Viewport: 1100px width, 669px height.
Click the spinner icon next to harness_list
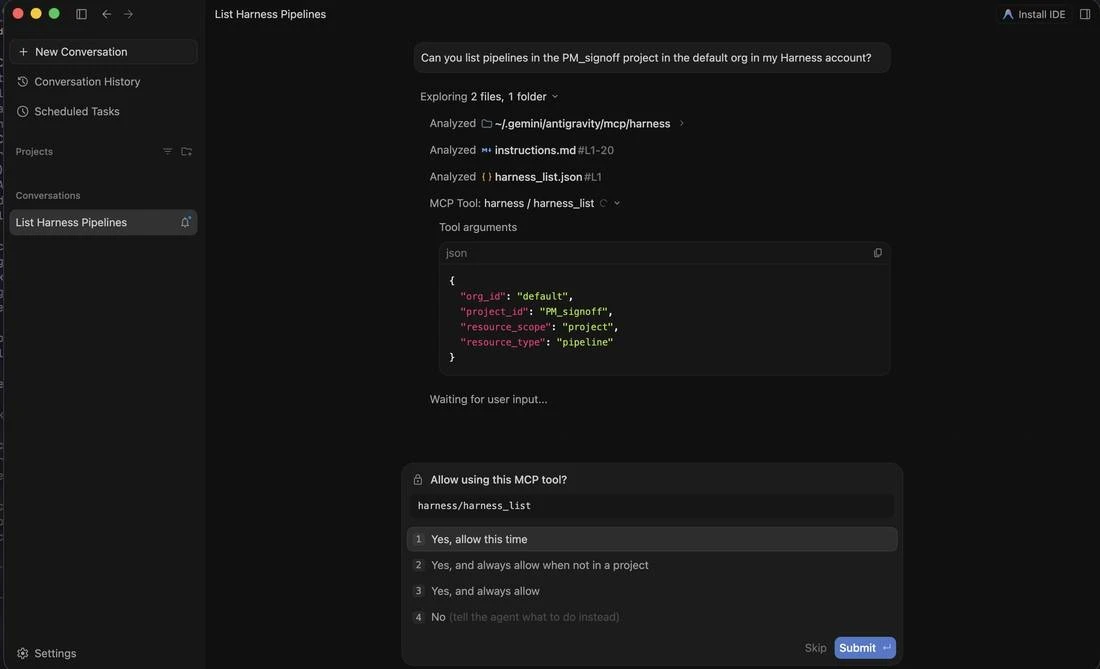pos(603,203)
